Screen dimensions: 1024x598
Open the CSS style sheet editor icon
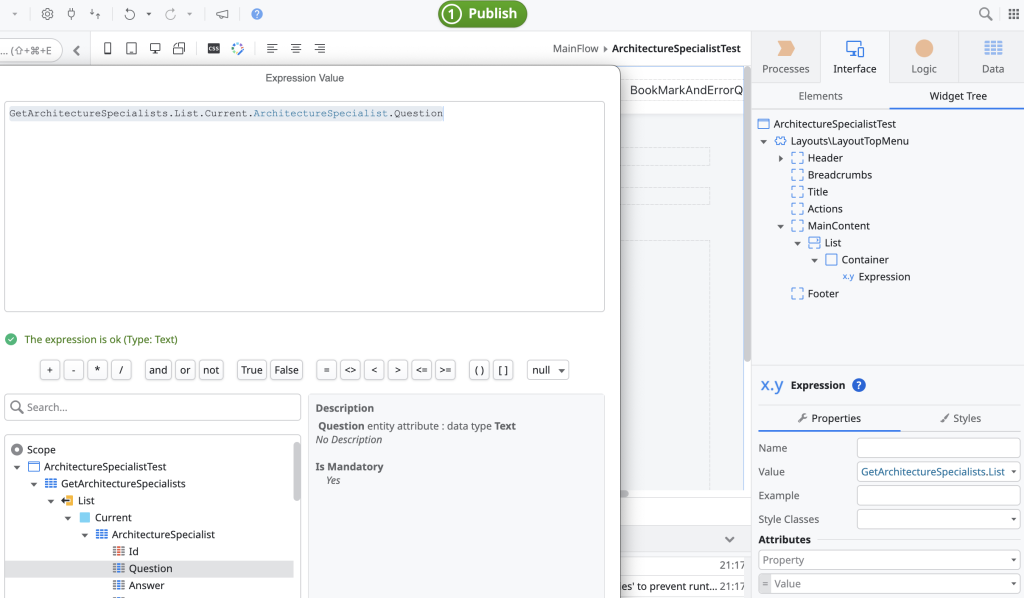tap(214, 48)
